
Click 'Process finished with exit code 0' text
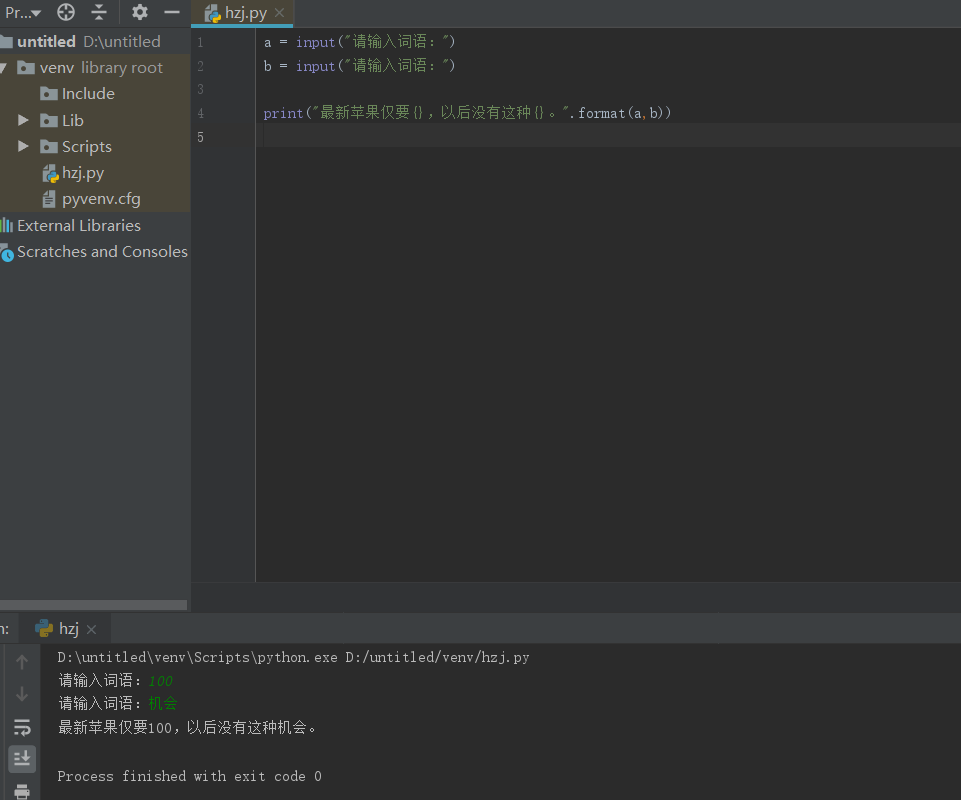[x=189, y=776]
